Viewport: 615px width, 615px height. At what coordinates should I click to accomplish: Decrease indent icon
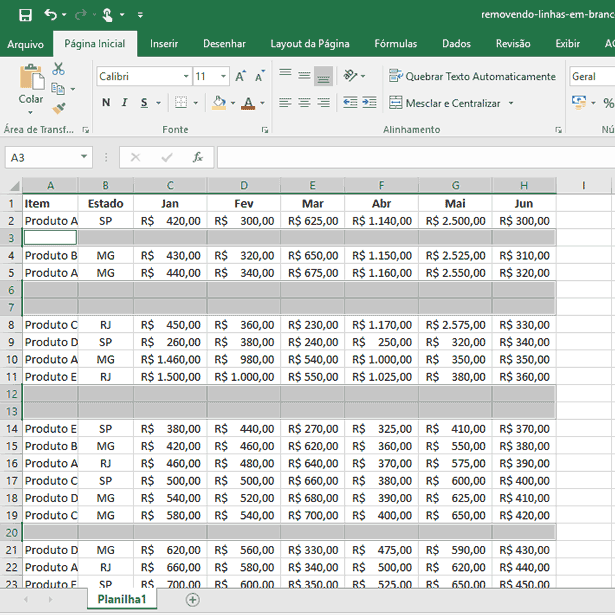click(x=350, y=103)
